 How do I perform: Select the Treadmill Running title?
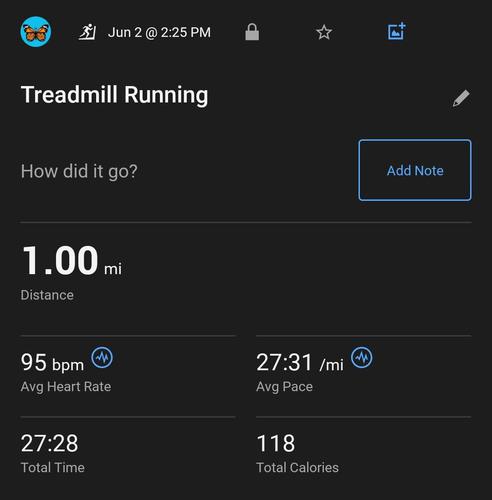click(114, 95)
